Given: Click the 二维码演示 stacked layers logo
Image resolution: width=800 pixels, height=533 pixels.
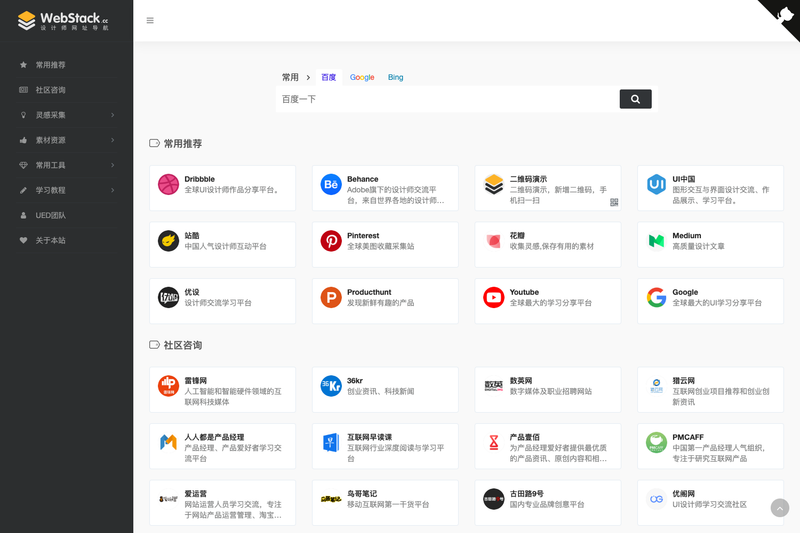Looking at the screenshot, I should tap(493, 185).
